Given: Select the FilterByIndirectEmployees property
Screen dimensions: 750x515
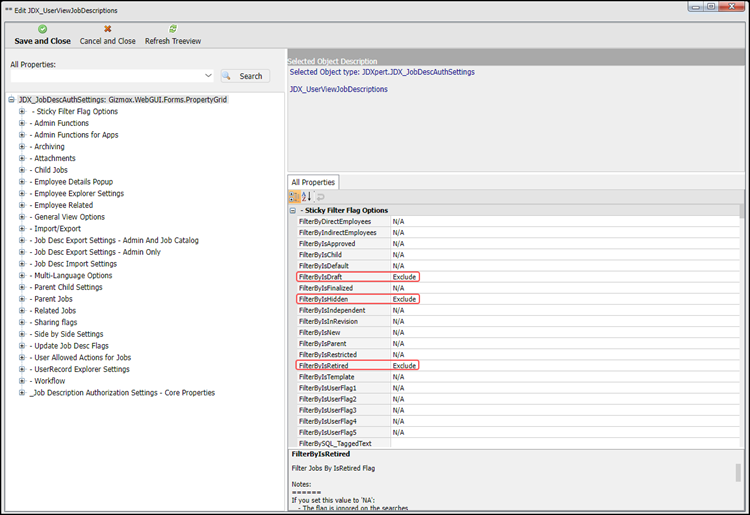Looking at the screenshot, I should [x=338, y=232].
